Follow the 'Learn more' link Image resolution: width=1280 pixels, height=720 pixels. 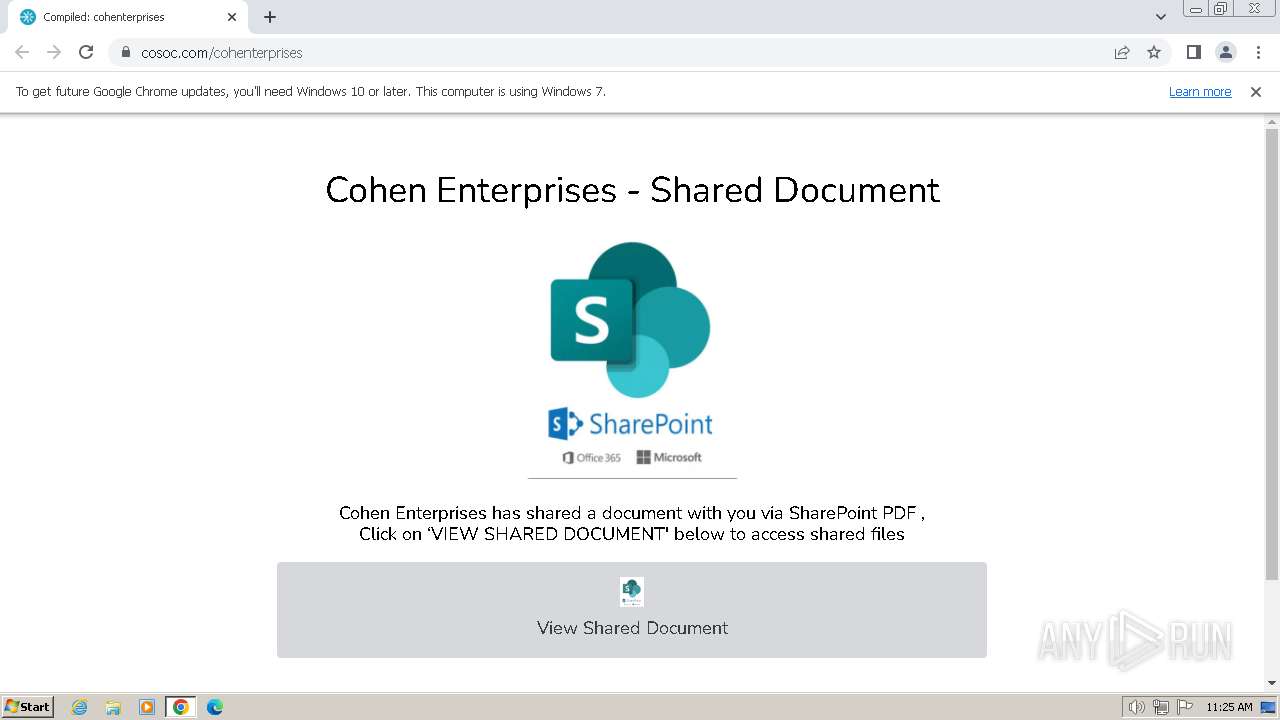[1200, 91]
